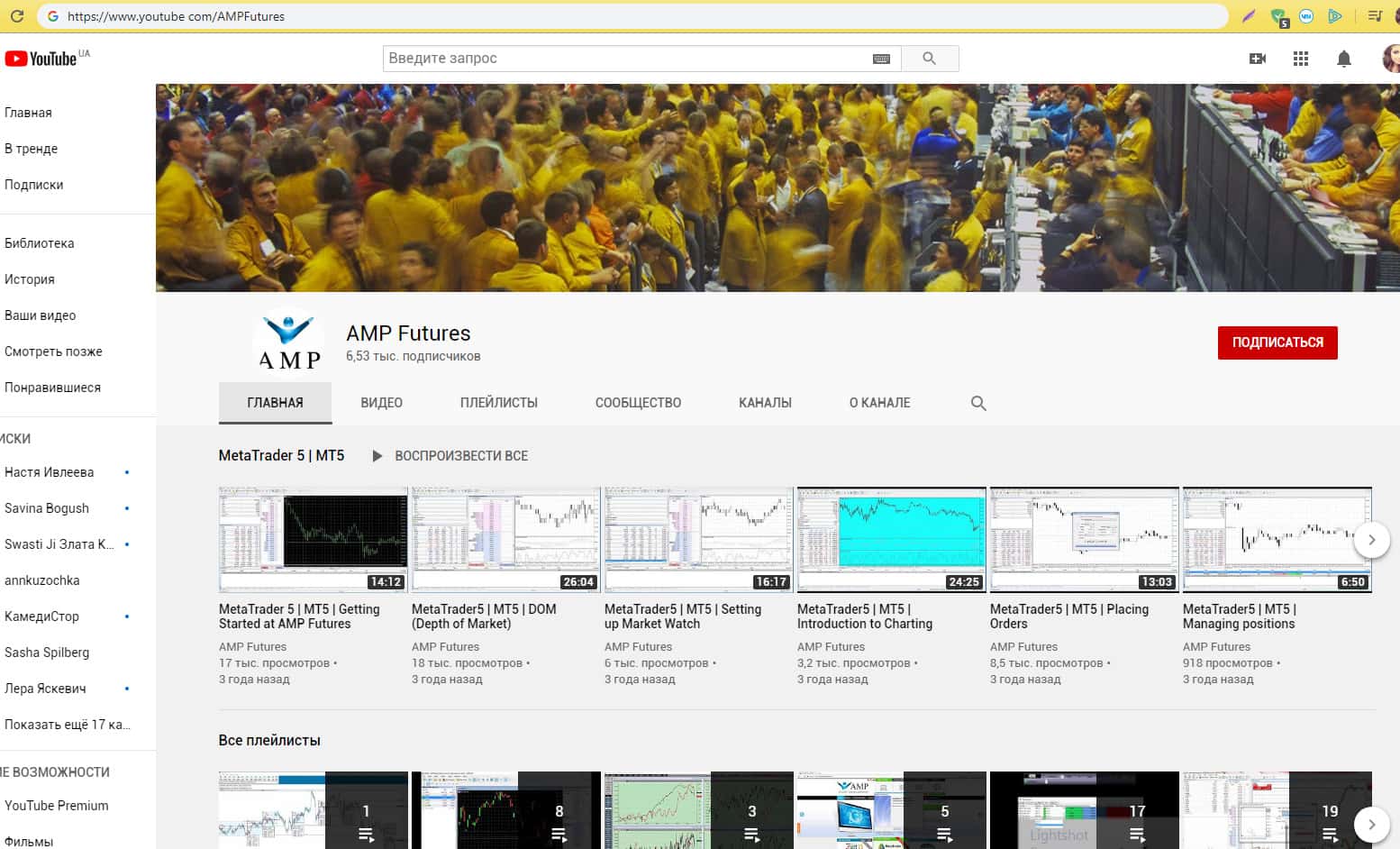Reload the page with browser refresh icon
Screen dimensions: 1400x849
point(17,16)
